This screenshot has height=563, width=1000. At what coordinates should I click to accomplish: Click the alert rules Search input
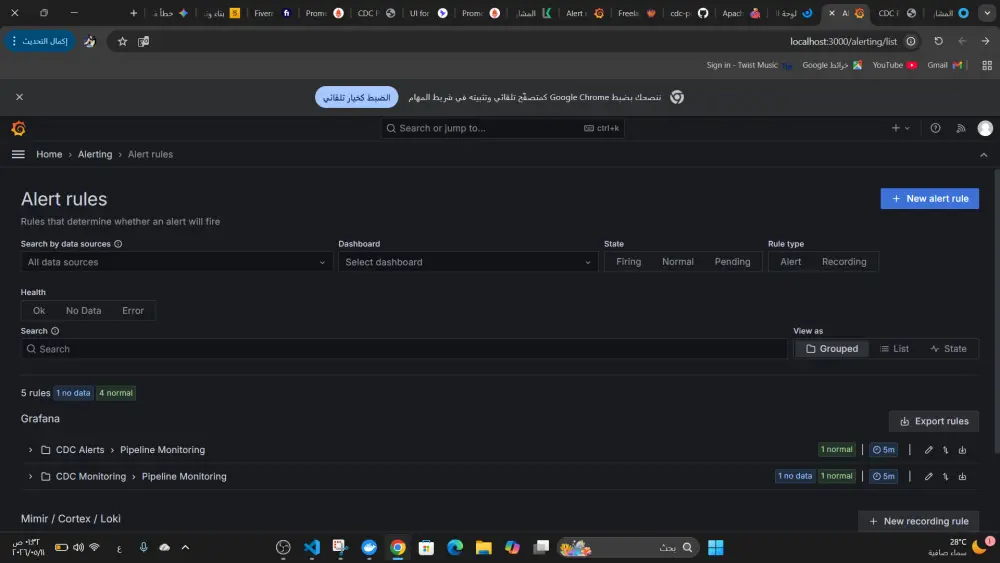pyautogui.click(x=404, y=349)
